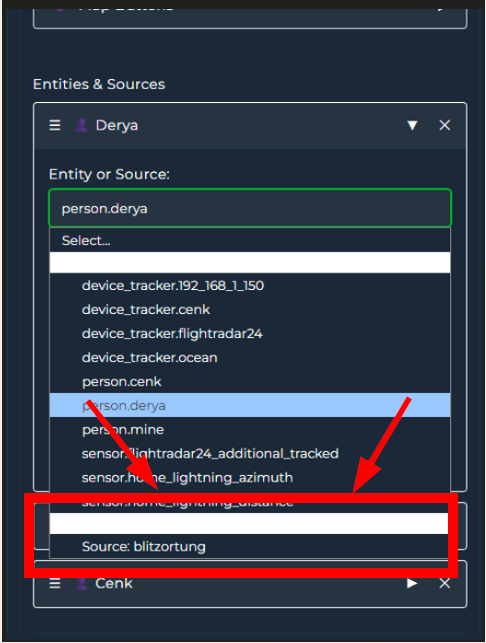Click the drag handle icon beside Cenk

[55, 583]
